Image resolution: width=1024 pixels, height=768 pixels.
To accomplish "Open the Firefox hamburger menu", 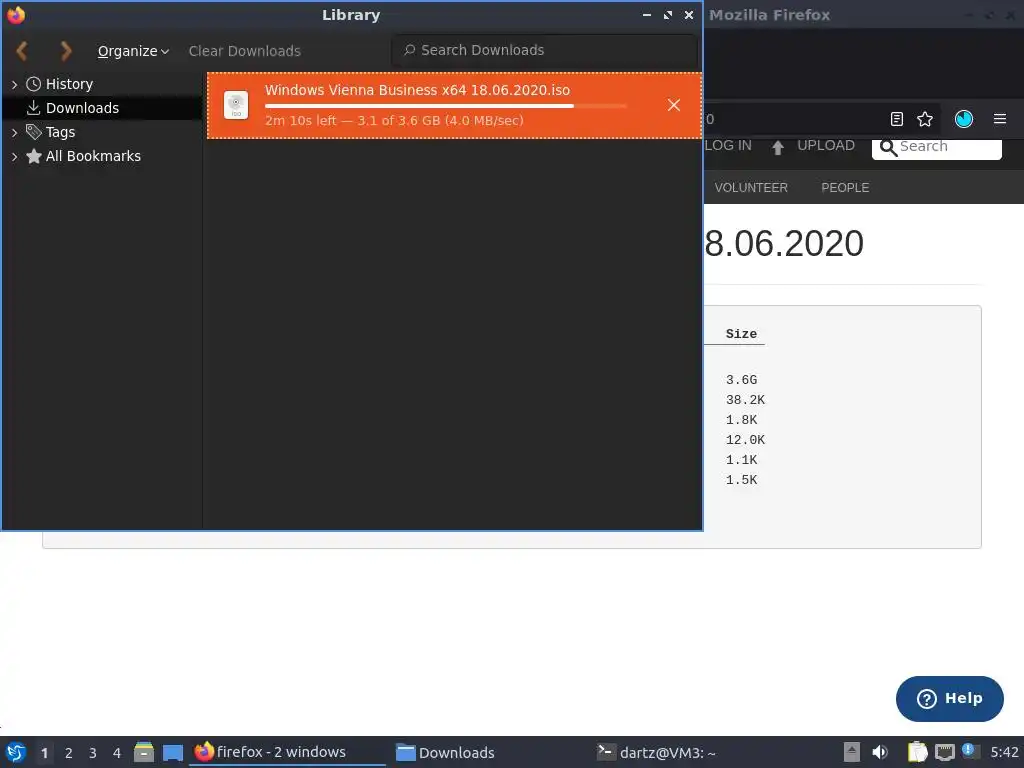I will (999, 119).
